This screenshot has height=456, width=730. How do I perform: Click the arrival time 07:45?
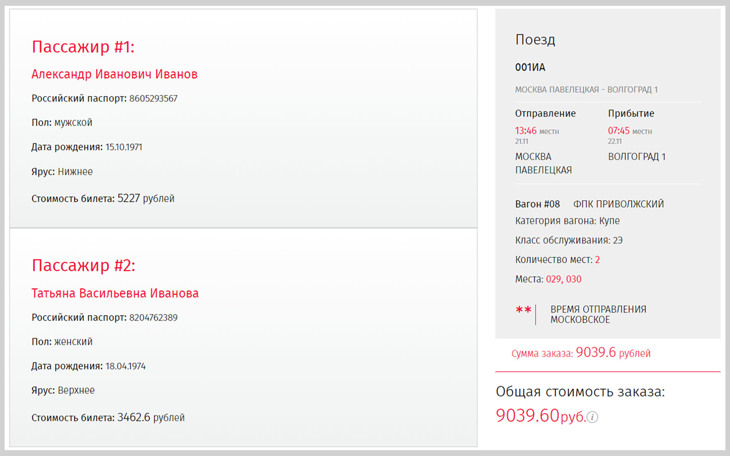[619, 130]
